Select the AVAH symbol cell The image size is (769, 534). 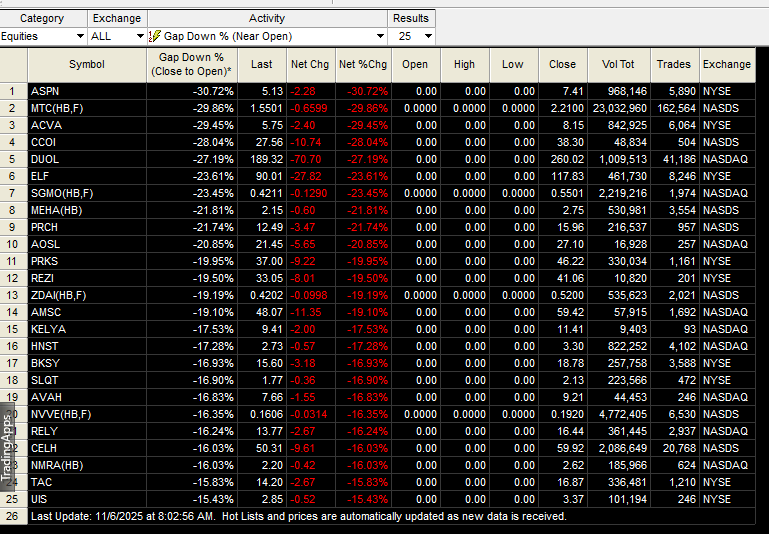click(x=87, y=397)
